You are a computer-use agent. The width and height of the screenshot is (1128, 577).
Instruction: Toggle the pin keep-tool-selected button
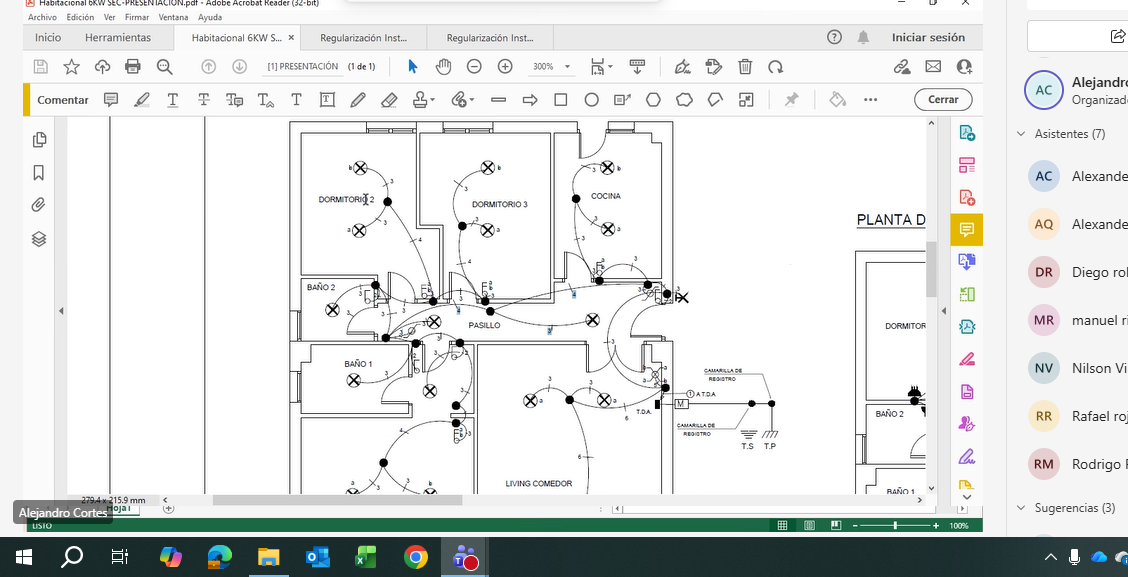(792, 100)
